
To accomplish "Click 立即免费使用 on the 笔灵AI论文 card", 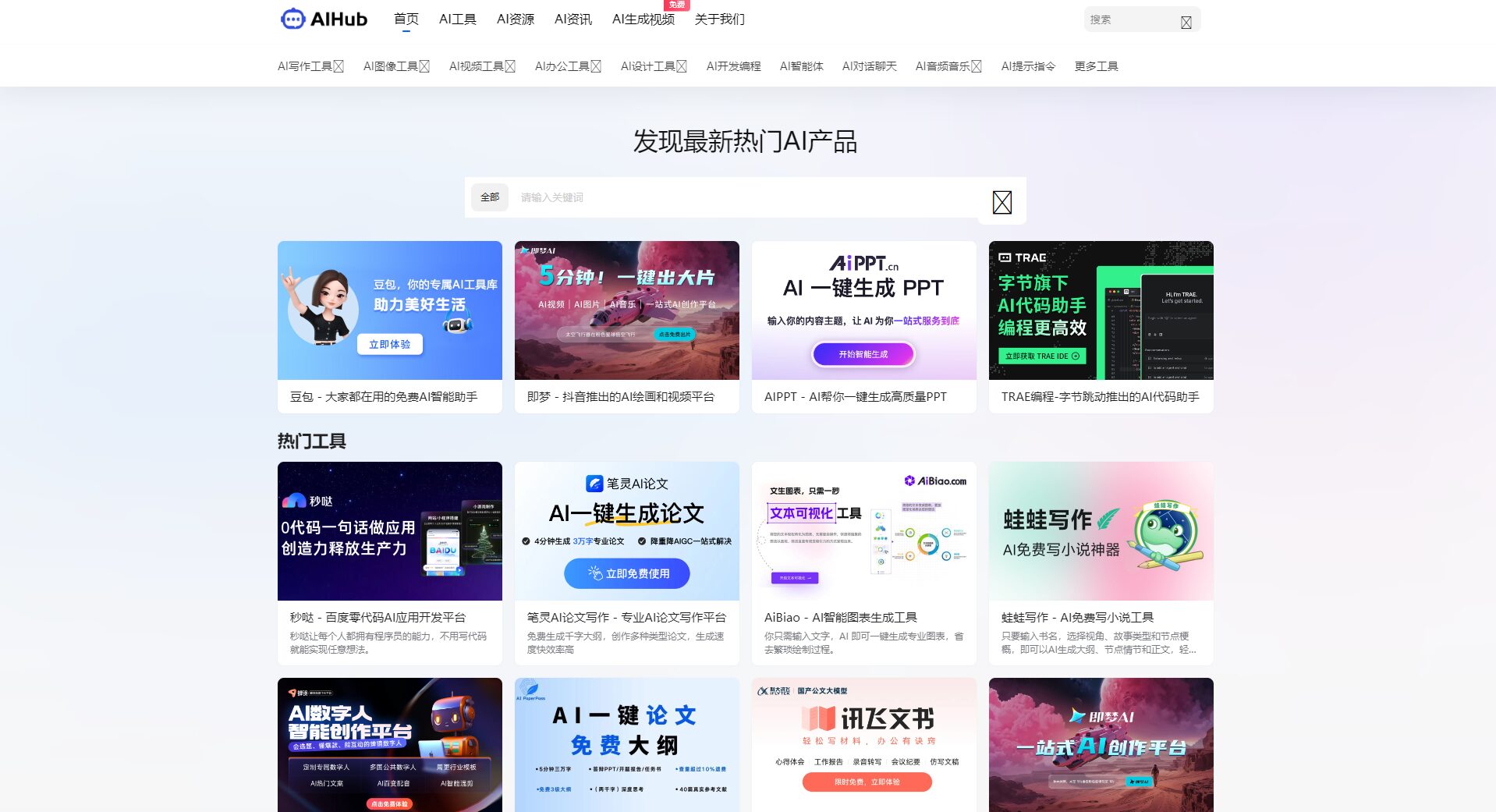I will pos(626,573).
